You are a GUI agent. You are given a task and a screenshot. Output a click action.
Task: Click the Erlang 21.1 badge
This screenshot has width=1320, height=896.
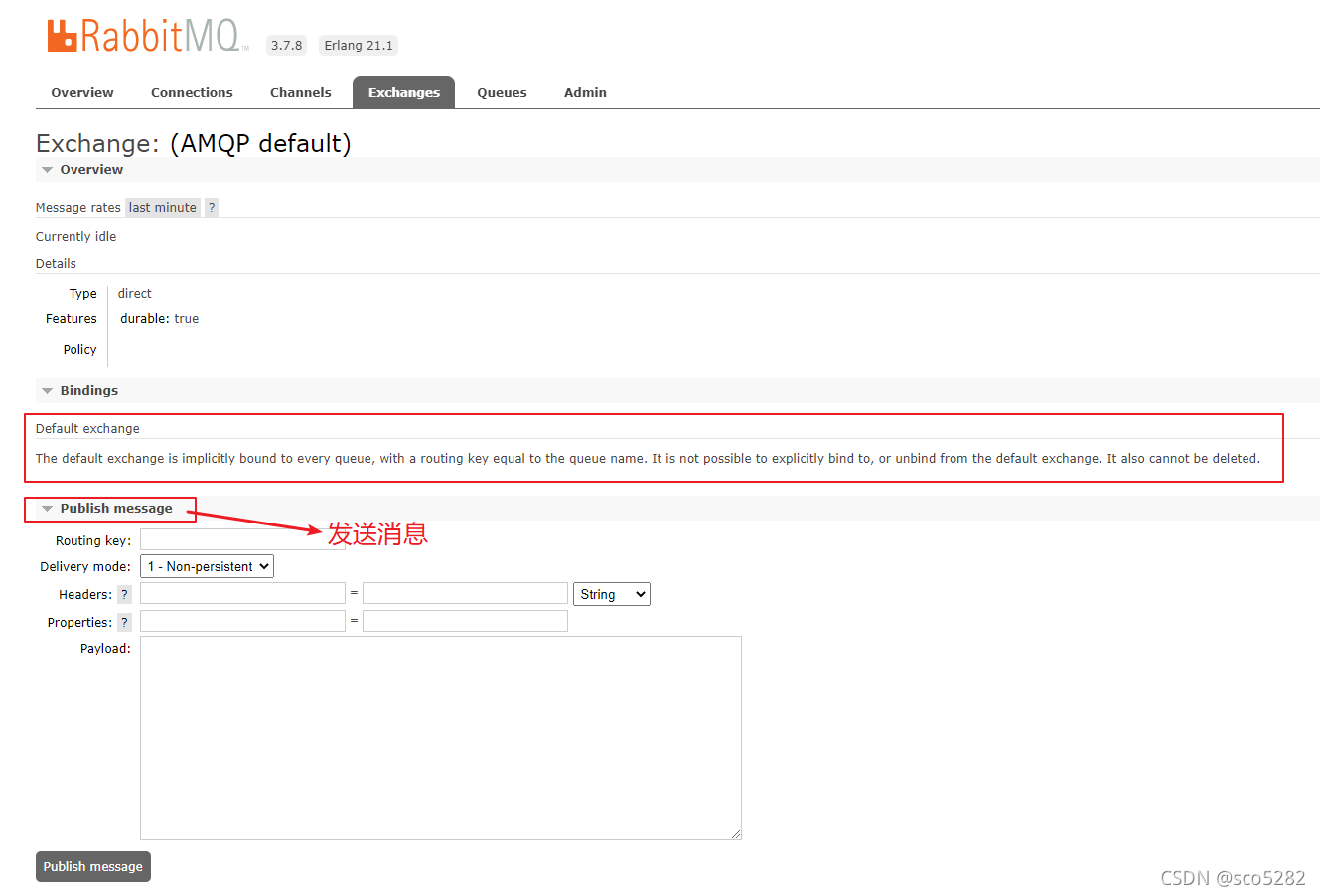pos(359,45)
